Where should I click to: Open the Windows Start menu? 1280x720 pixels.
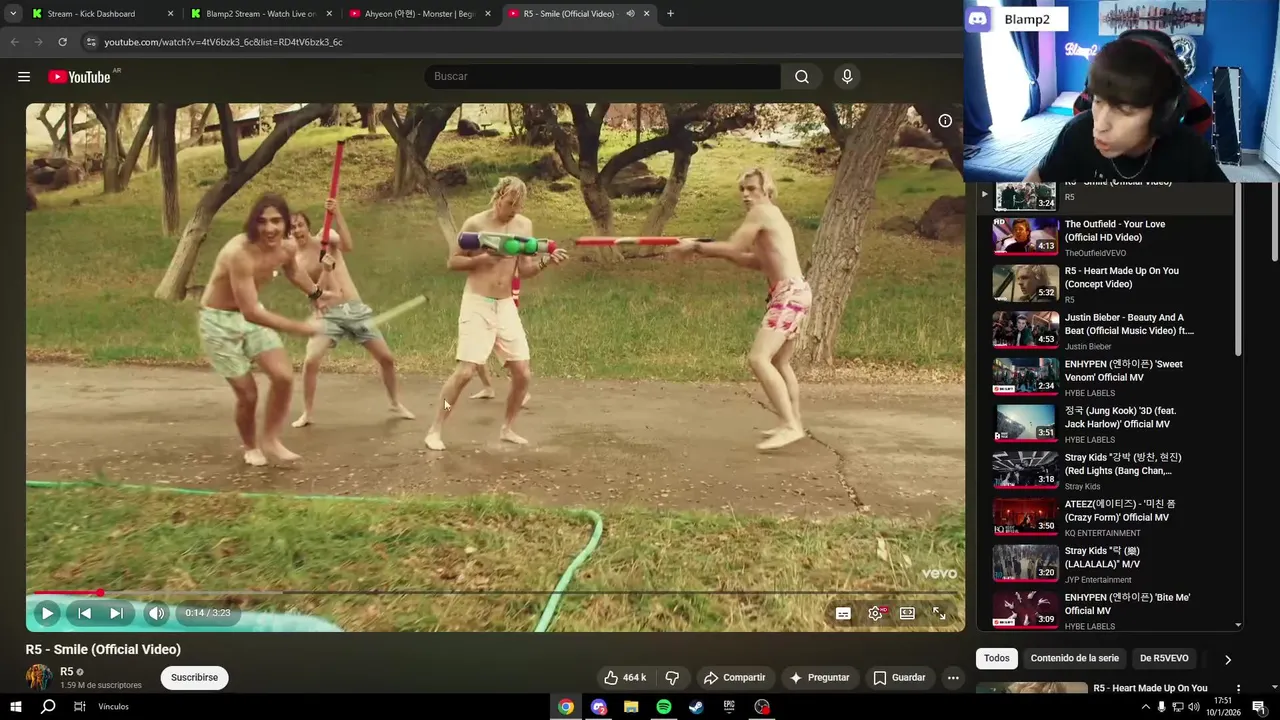15,707
